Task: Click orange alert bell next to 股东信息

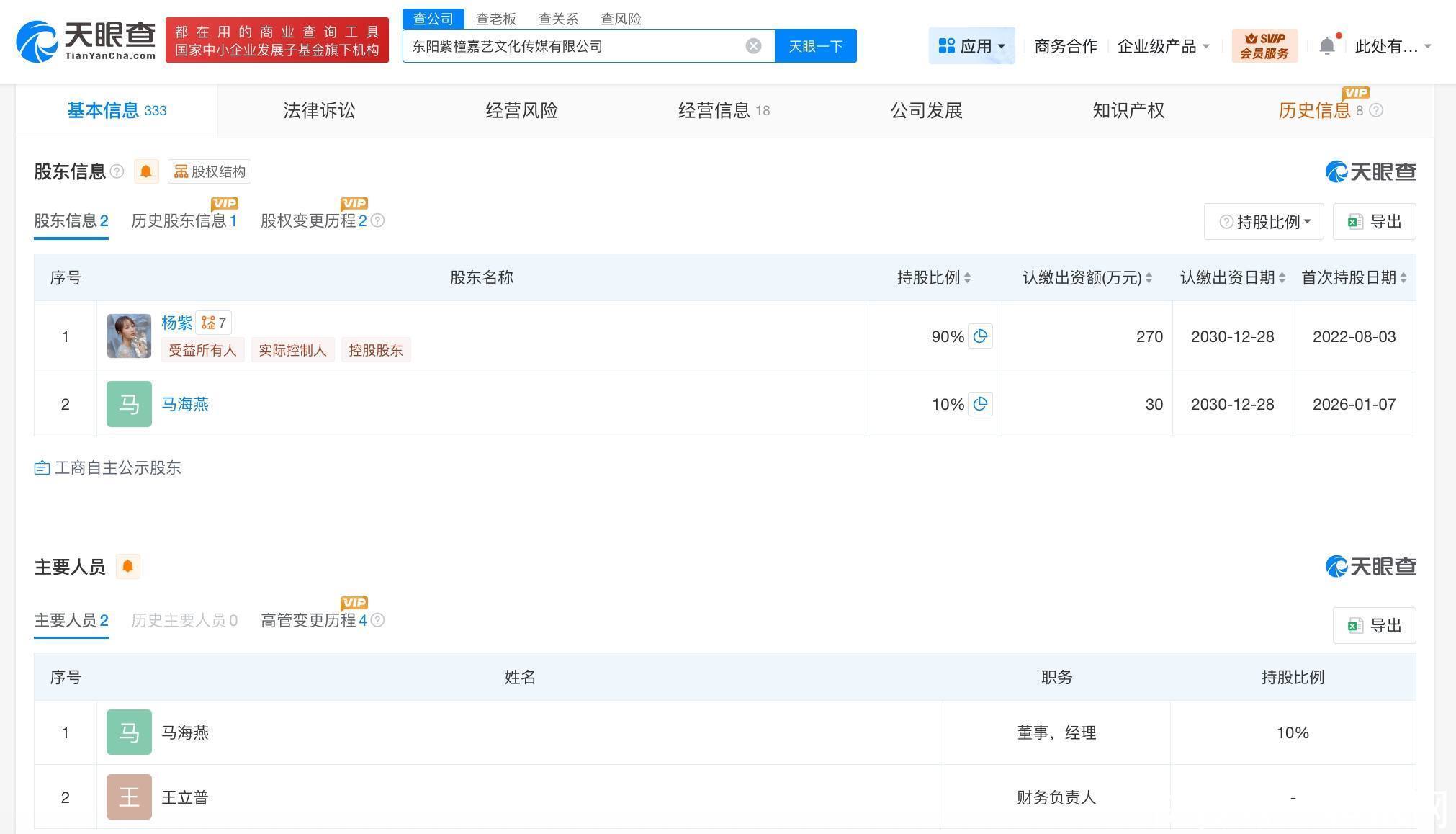Action: (146, 171)
